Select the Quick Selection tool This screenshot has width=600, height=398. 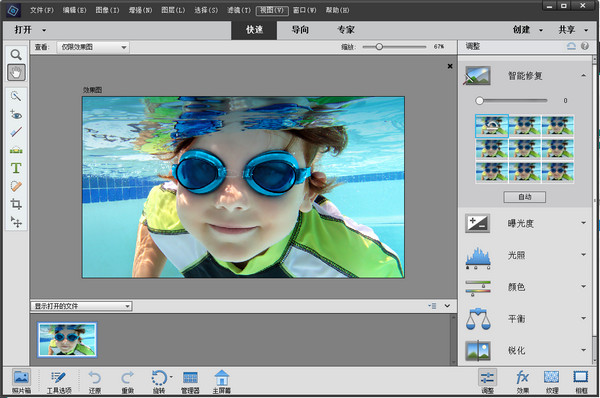pos(16,96)
